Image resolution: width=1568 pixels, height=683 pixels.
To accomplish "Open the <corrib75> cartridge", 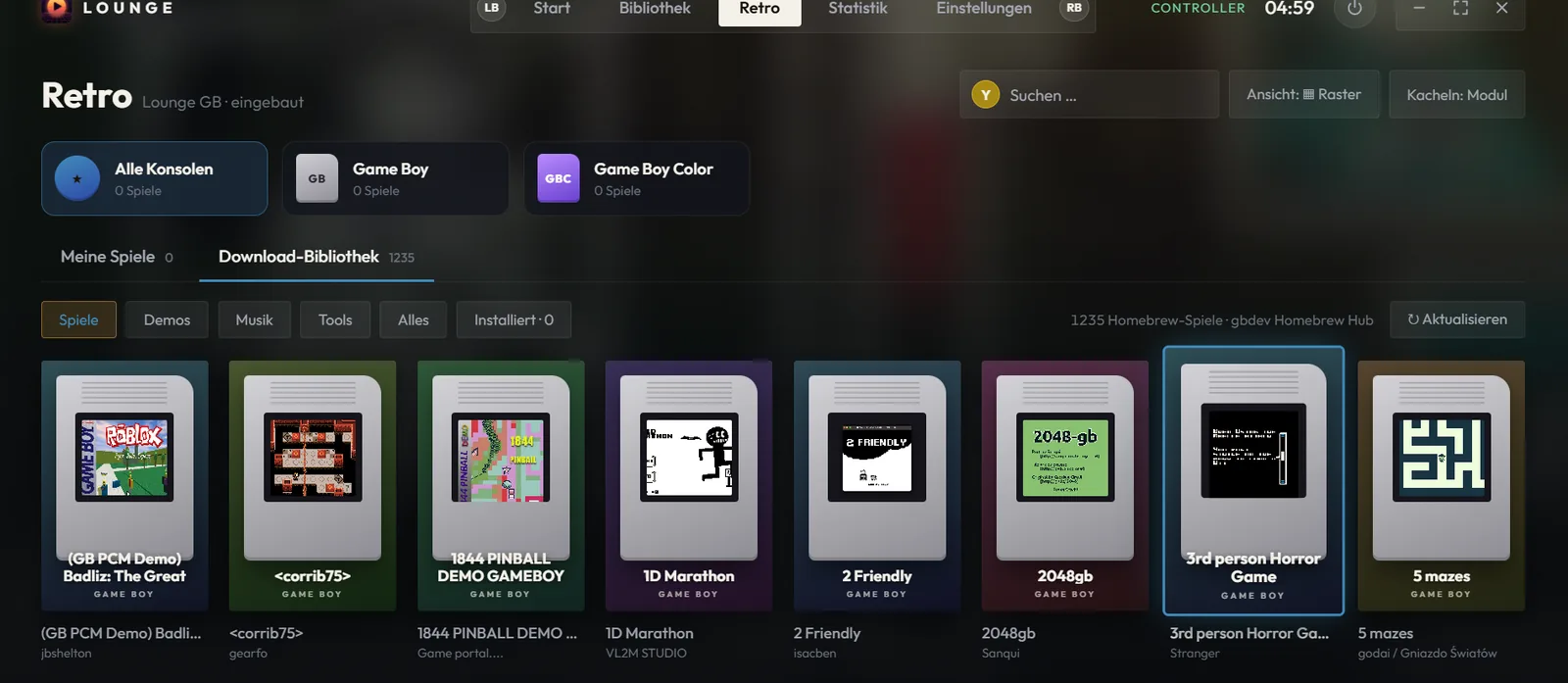I will (x=313, y=485).
